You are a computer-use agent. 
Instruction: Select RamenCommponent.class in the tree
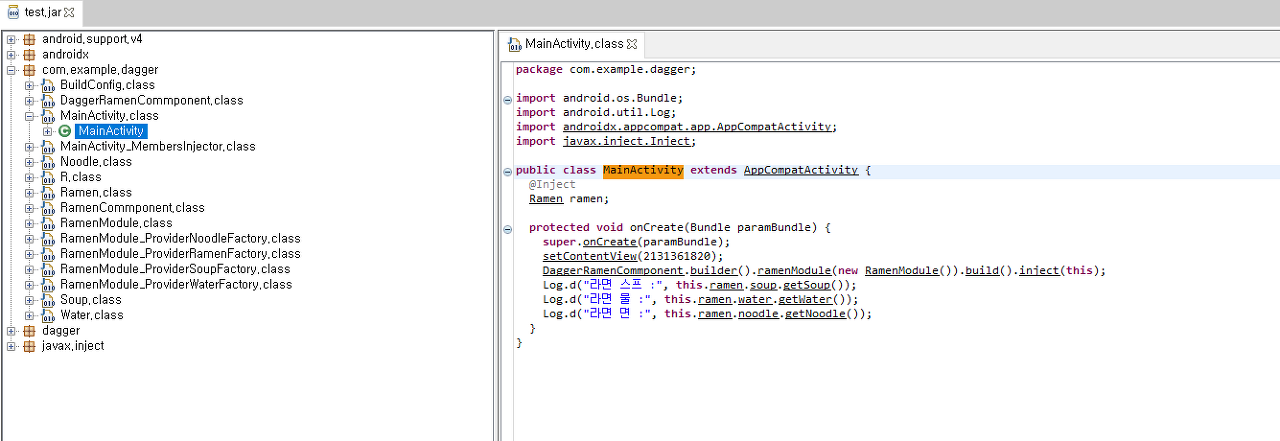point(132,208)
